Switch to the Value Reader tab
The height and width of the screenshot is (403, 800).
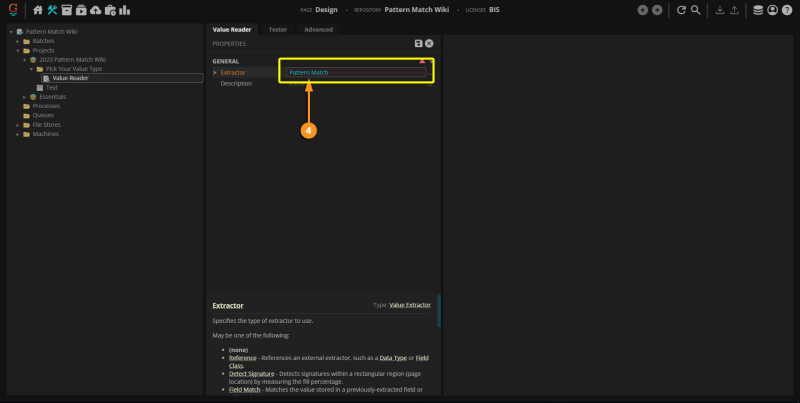pyautogui.click(x=232, y=30)
